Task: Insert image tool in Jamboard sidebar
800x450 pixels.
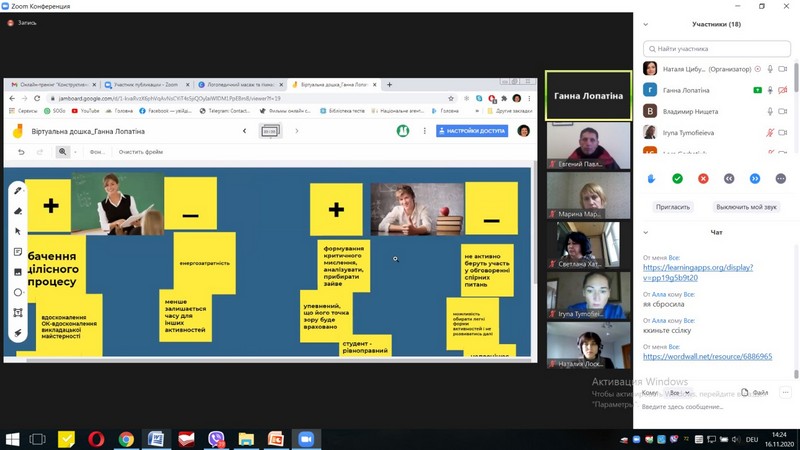Action: pyautogui.click(x=18, y=272)
